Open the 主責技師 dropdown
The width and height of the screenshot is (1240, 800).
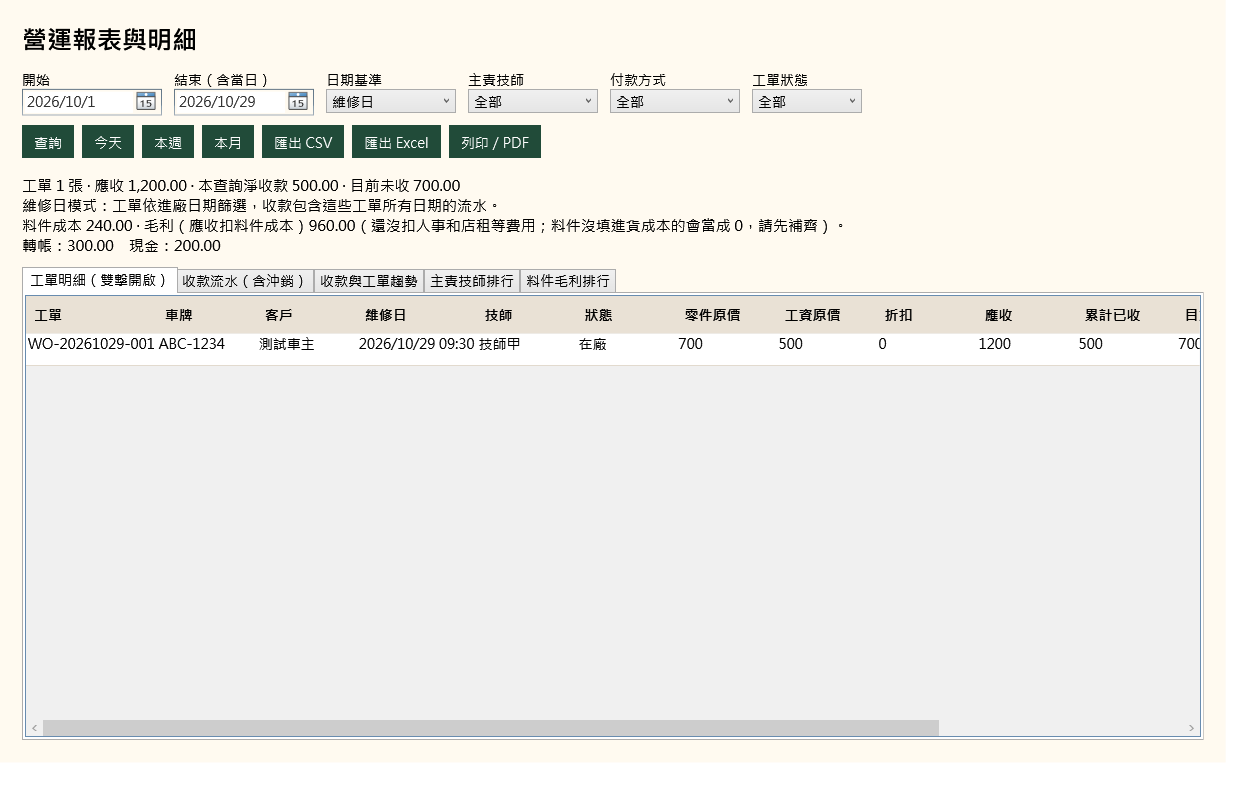pyautogui.click(x=533, y=101)
